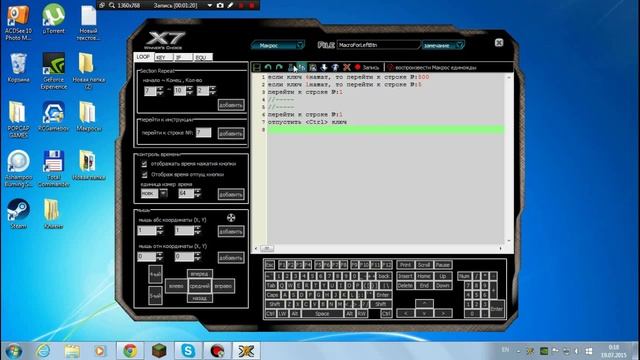Adjust the absolute X coordinate stepper
This screenshot has width=640, height=360.
click(x=160, y=231)
